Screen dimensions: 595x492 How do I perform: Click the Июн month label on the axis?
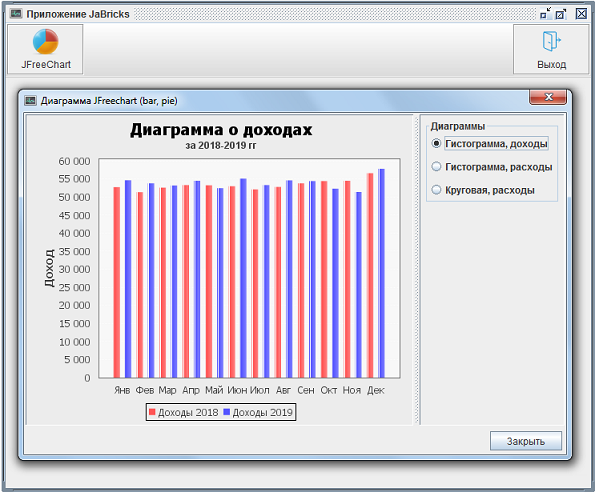[237, 390]
